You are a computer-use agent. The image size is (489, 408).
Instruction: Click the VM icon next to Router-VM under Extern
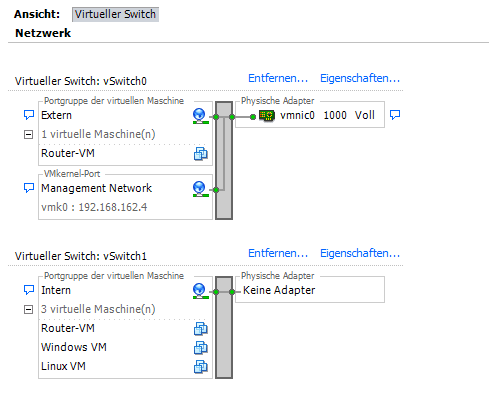coord(201,154)
